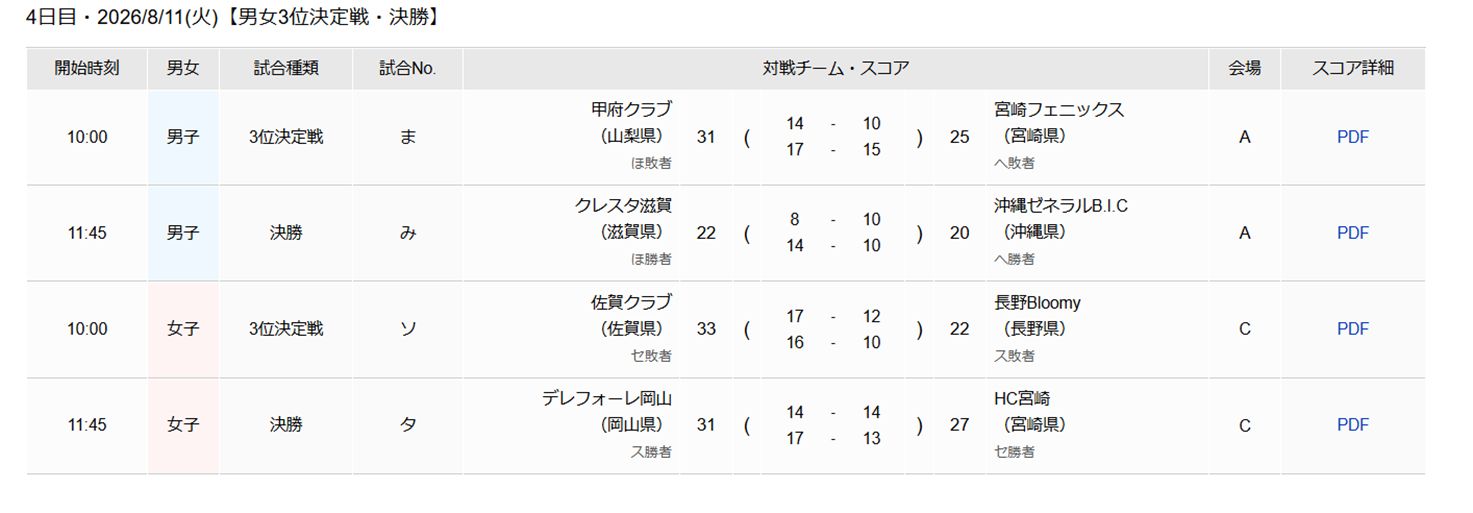Image resolution: width=1473 pixels, height=513 pixels.
Task: Open PDF for デレフォーレ岡山 vs HC宮崎 final
Action: (1352, 425)
